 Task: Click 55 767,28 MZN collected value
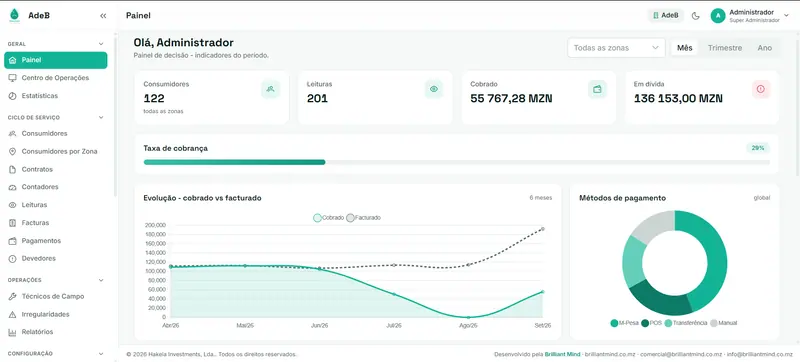511,99
